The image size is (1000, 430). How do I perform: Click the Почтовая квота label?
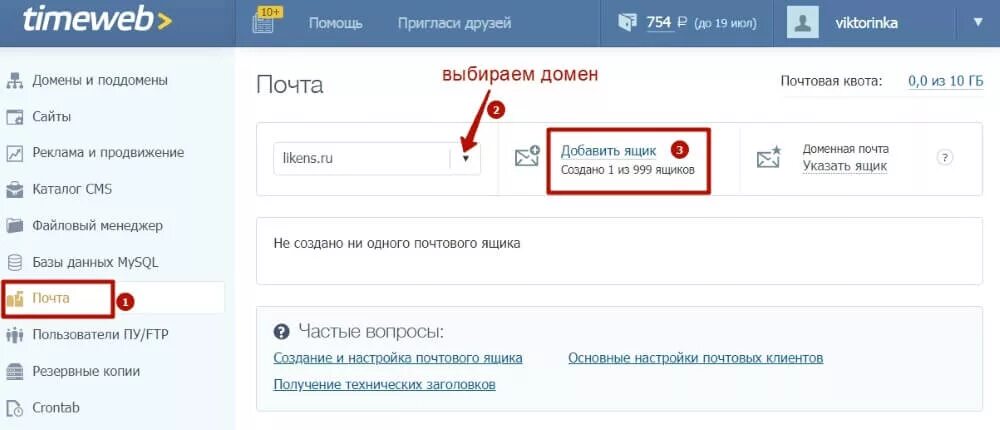click(x=832, y=82)
